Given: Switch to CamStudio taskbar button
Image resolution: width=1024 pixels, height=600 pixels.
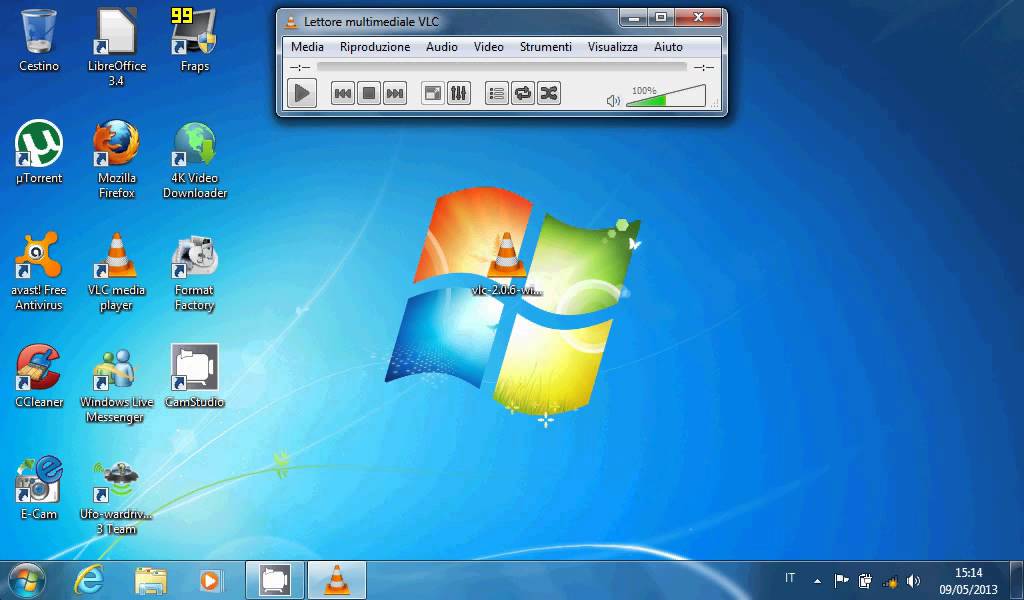Looking at the screenshot, I should [275, 580].
